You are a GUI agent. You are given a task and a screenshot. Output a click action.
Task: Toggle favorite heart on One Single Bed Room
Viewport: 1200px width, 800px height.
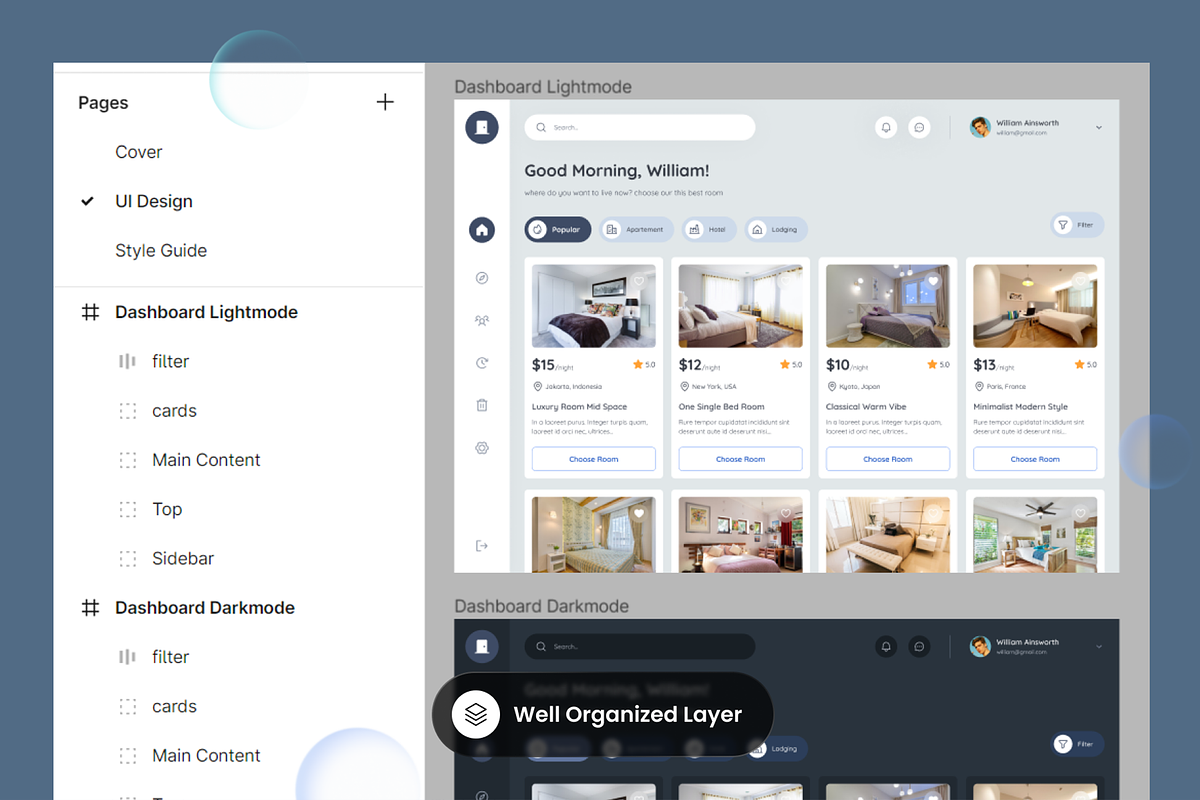[785, 281]
